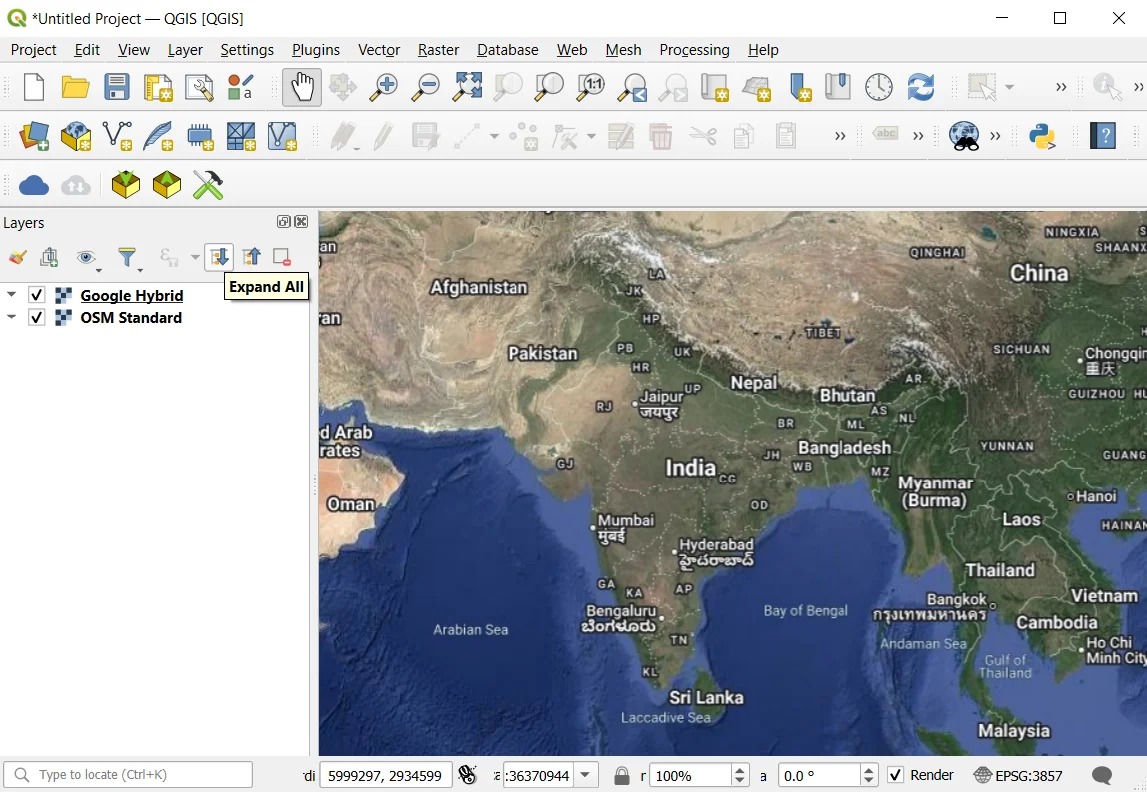Viewport: 1147px width, 792px height.
Task: Select the Pan Map tool
Action: 301,87
